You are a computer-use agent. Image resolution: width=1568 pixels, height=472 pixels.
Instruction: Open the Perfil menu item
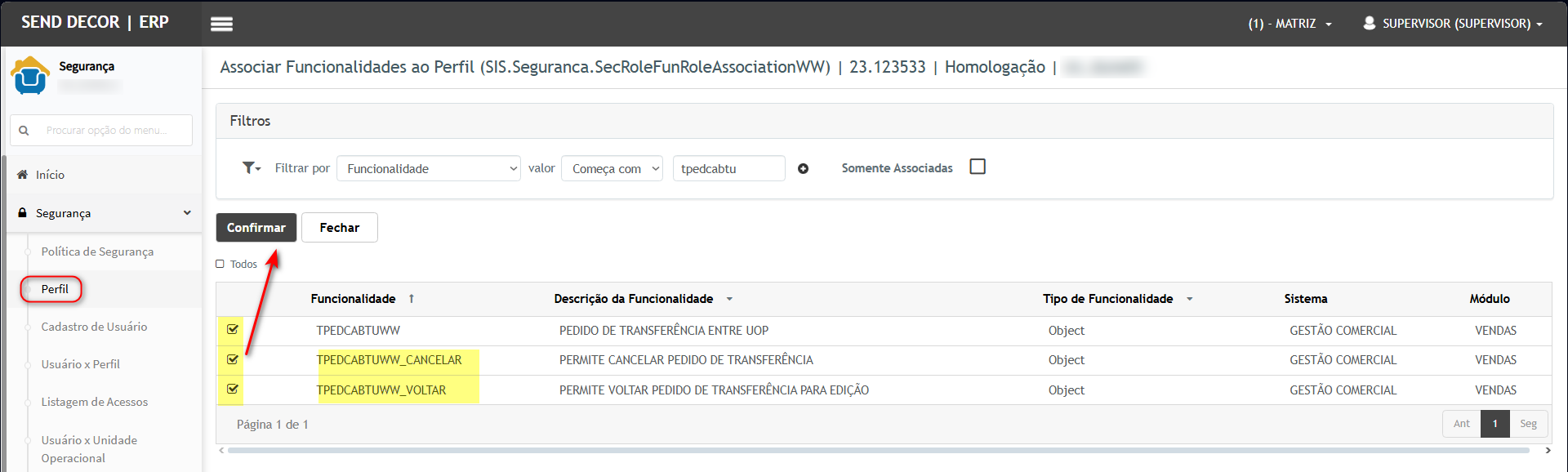point(55,289)
